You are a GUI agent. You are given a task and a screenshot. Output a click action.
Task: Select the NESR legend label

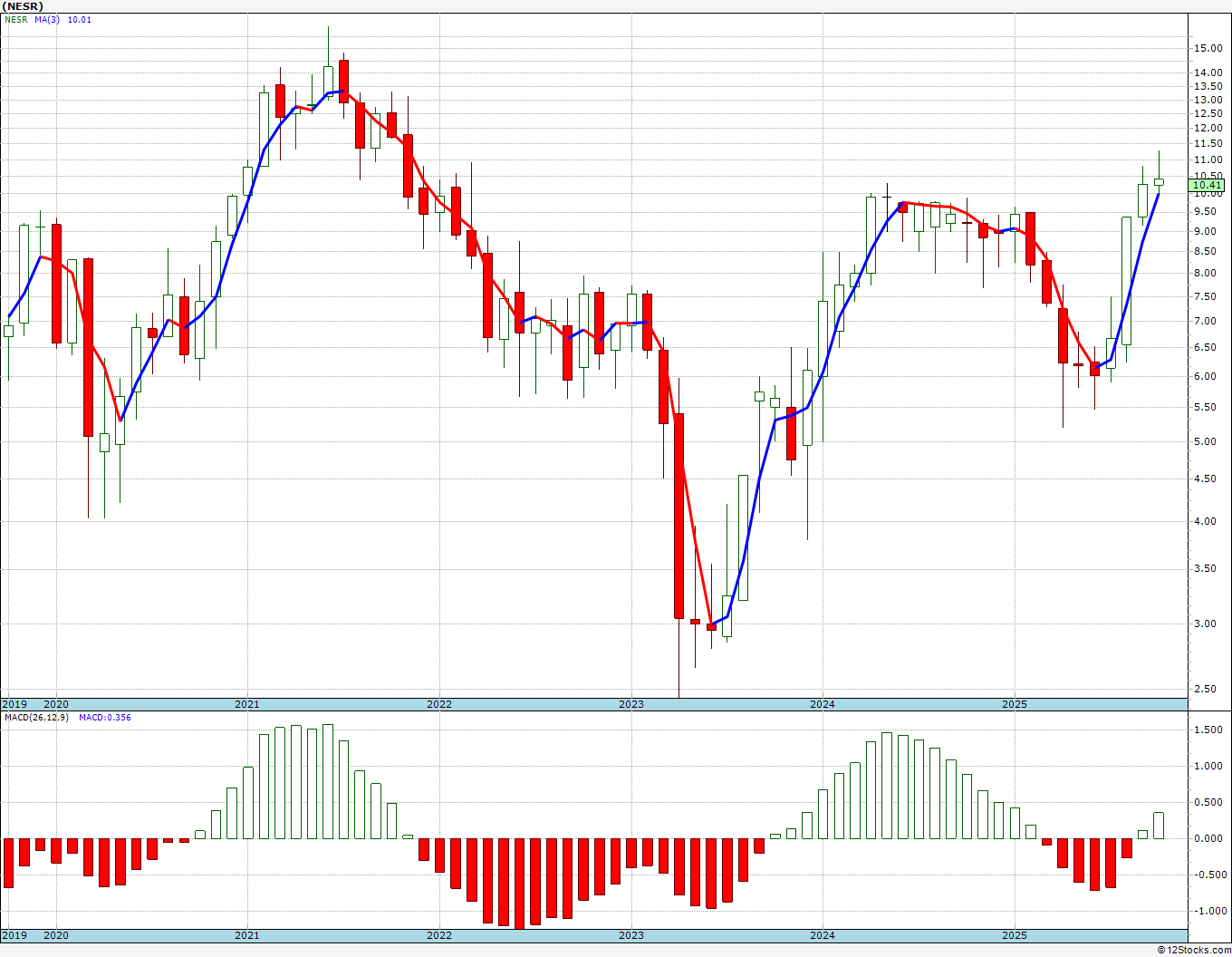[x=15, y=20]
